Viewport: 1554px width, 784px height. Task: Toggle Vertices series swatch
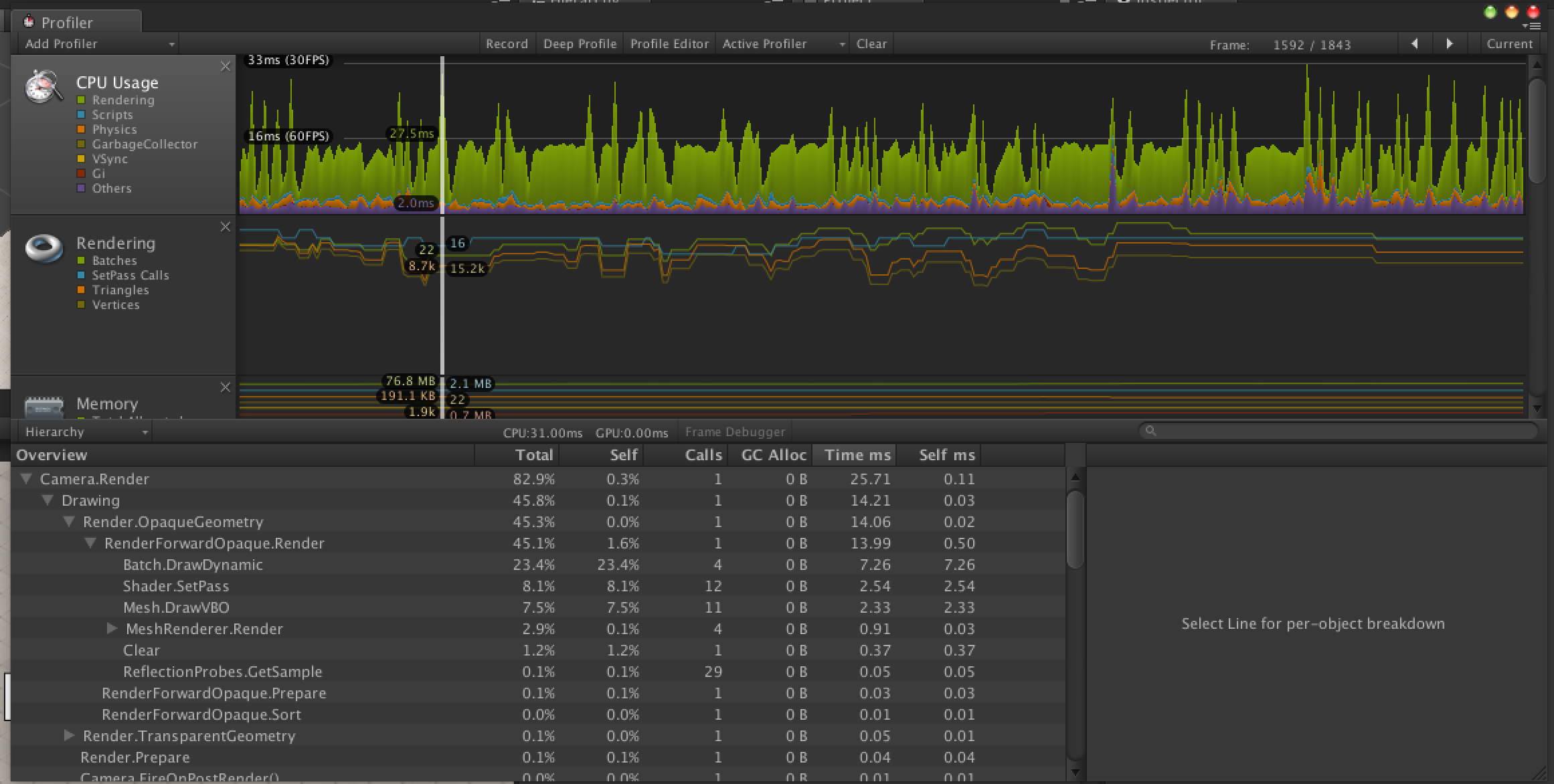[81, 304]
